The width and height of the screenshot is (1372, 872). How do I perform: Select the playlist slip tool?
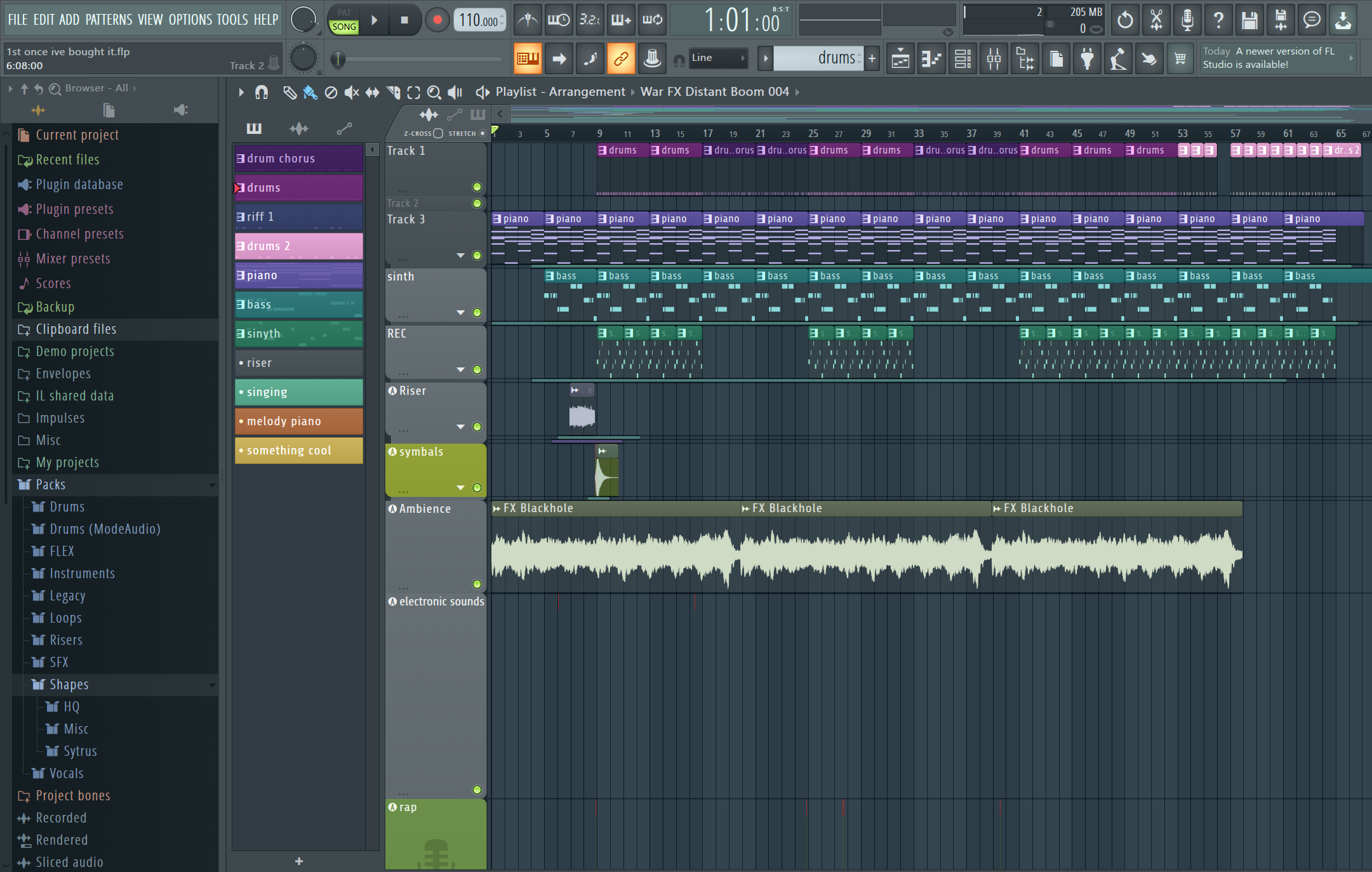[x=372, y=93]
